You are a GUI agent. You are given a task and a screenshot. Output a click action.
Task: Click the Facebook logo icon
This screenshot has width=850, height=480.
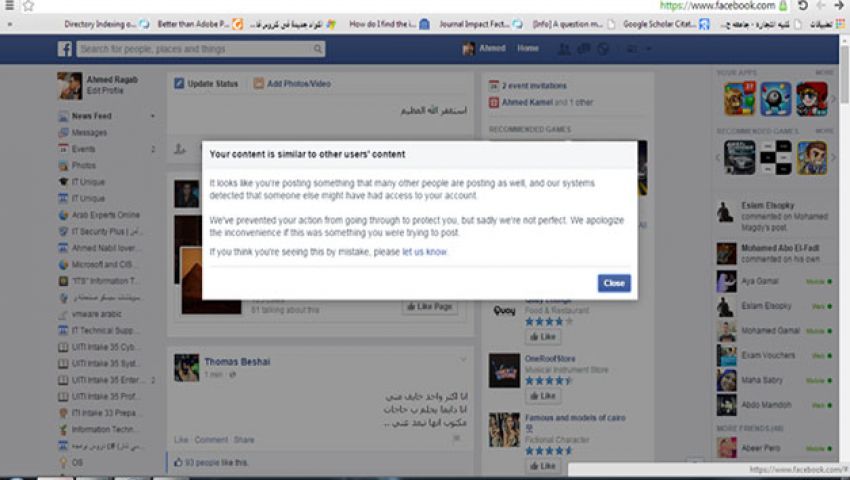(x=65, y=49)
